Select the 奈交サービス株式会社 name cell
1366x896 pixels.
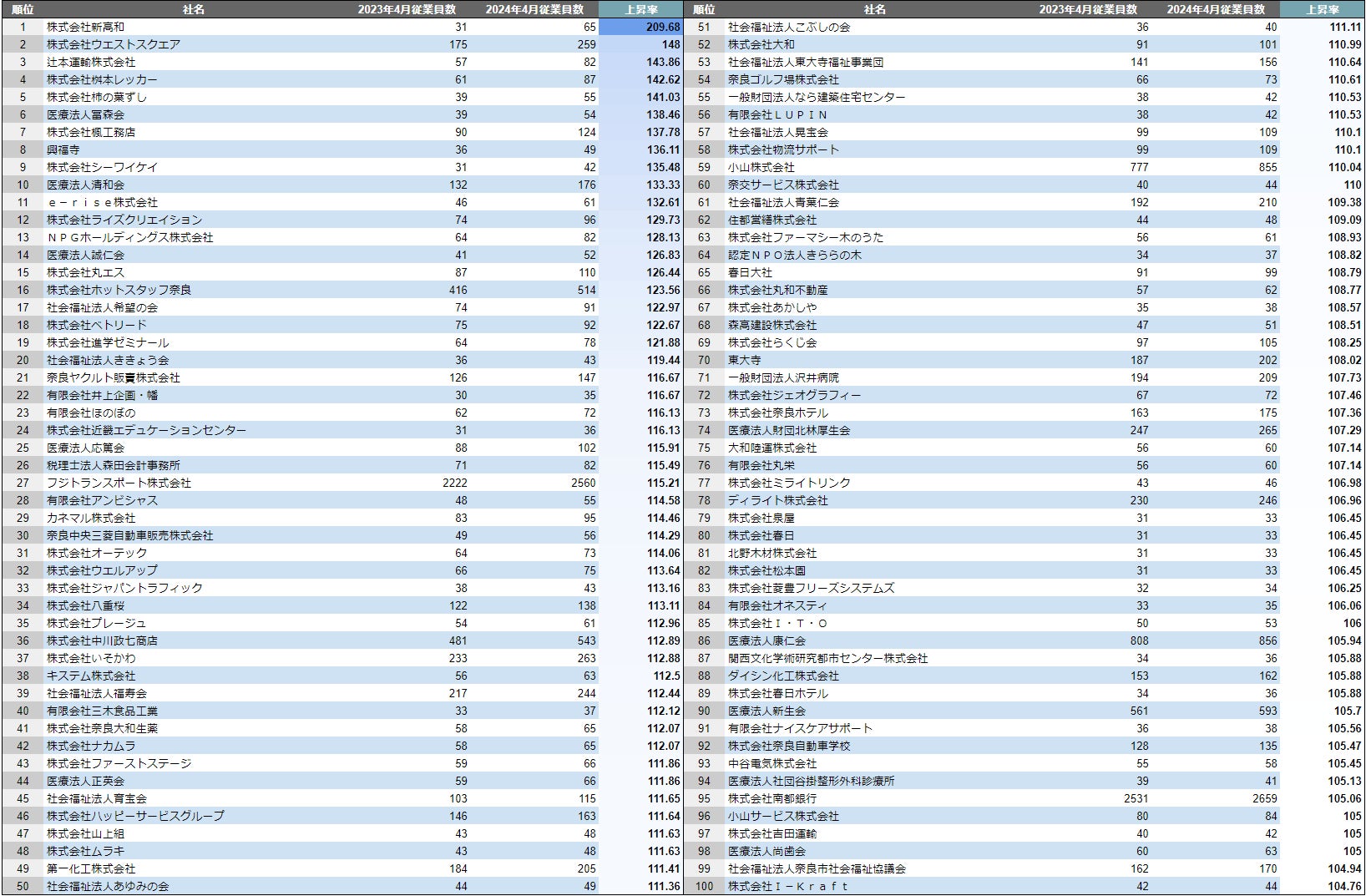[783, 185]
